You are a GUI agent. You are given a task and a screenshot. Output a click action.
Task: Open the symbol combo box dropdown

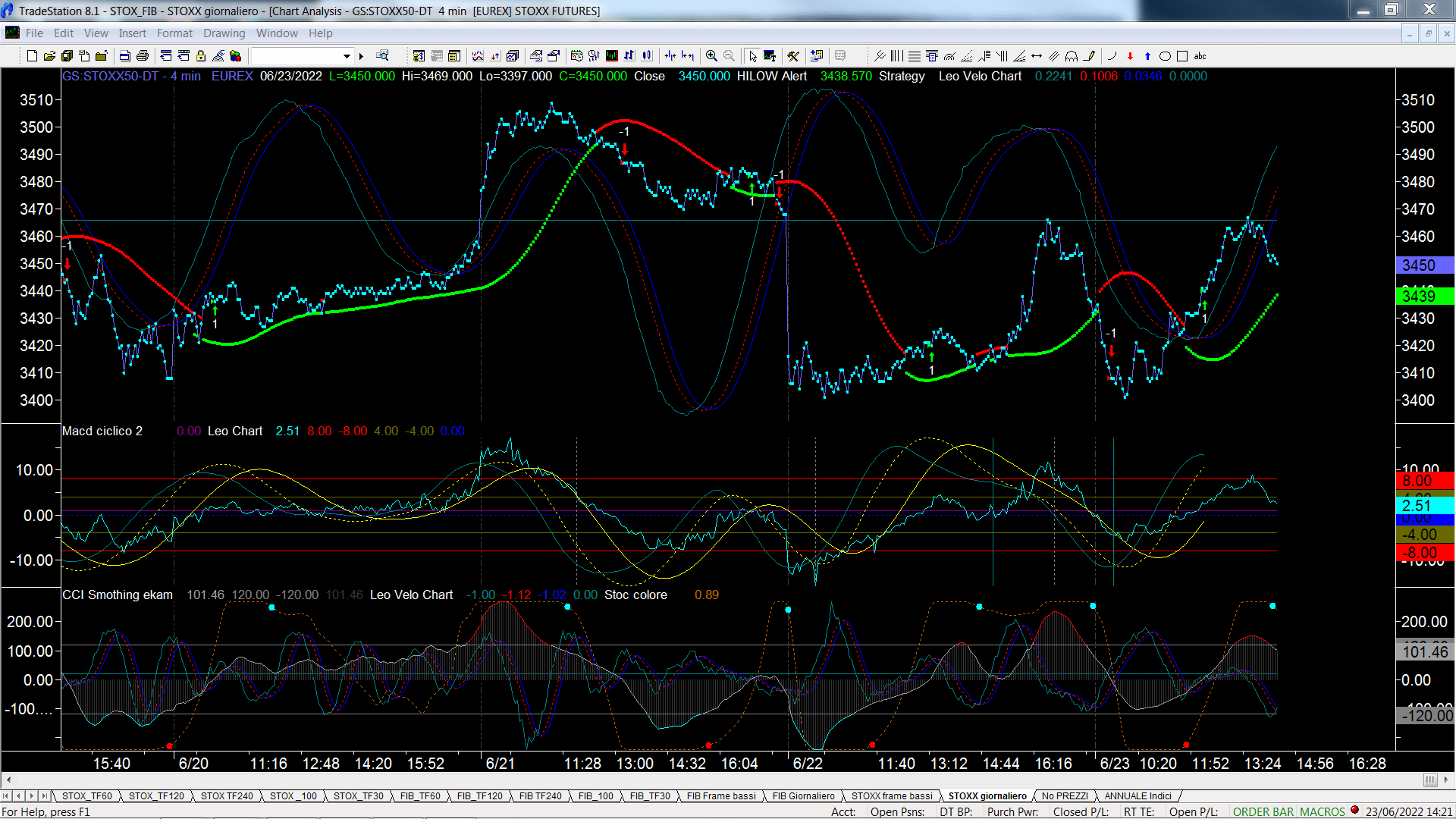click(x=347, y=56)
